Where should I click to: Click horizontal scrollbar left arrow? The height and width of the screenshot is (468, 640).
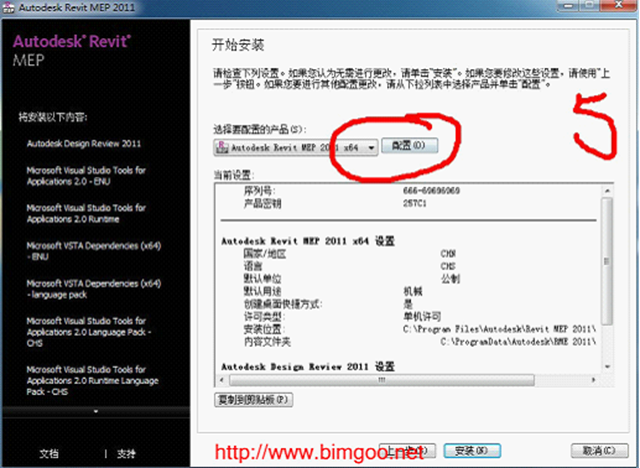[222, 380]
